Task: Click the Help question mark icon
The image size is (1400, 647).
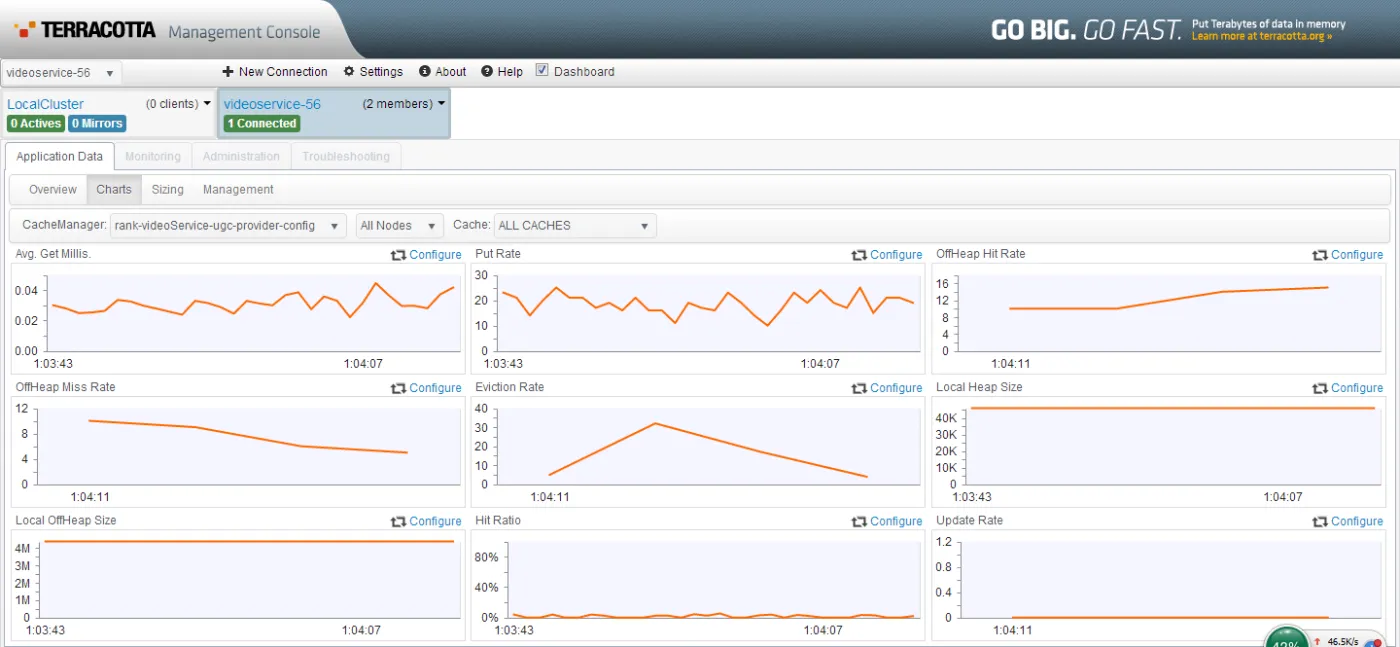Action: click(x=487, y=72)
